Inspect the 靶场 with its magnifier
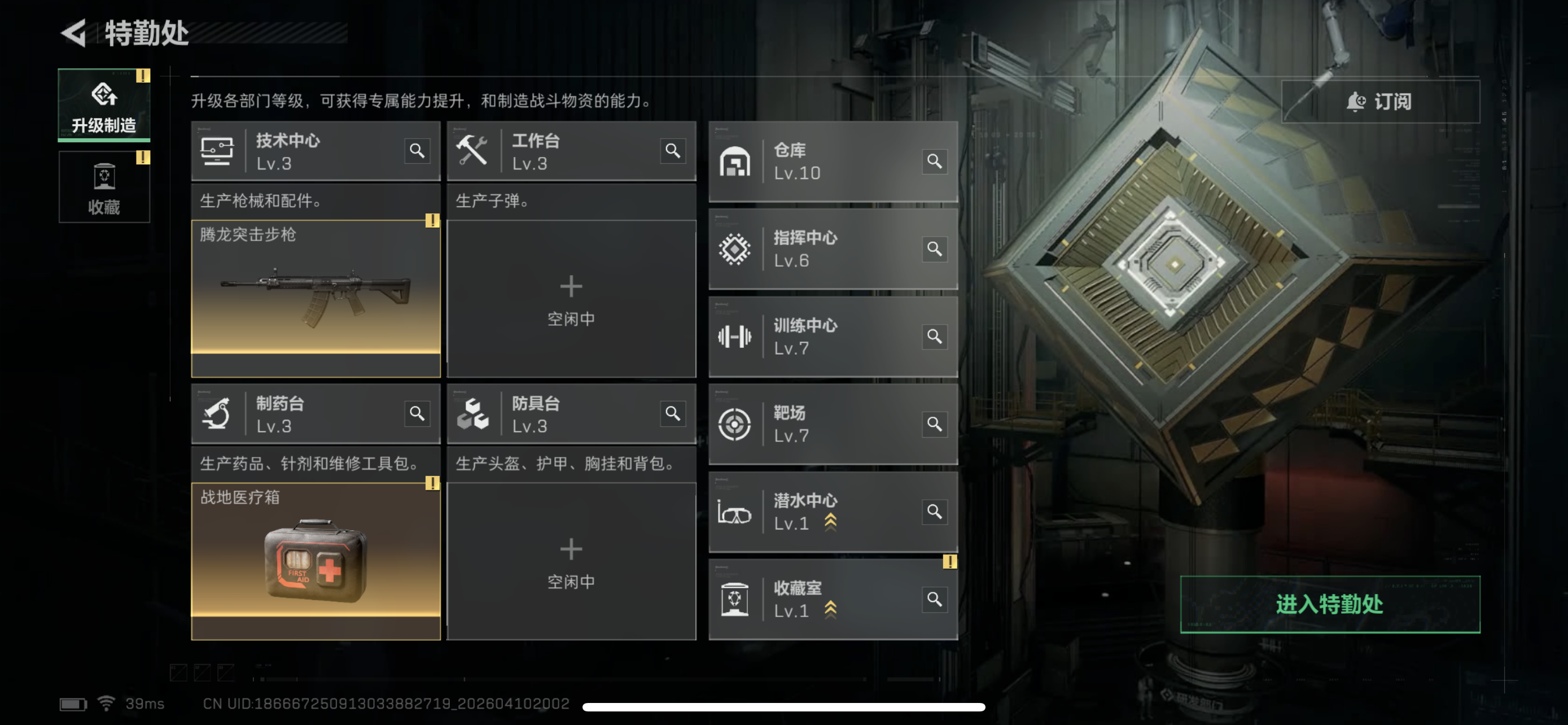 pos(934,424)
